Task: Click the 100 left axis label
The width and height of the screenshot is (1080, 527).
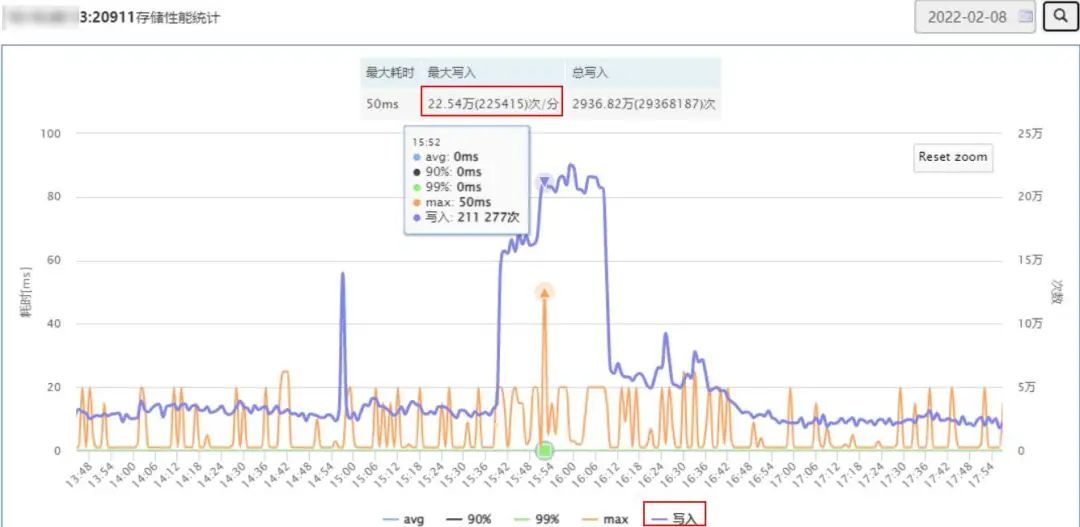Action: (x=51, y=134)
